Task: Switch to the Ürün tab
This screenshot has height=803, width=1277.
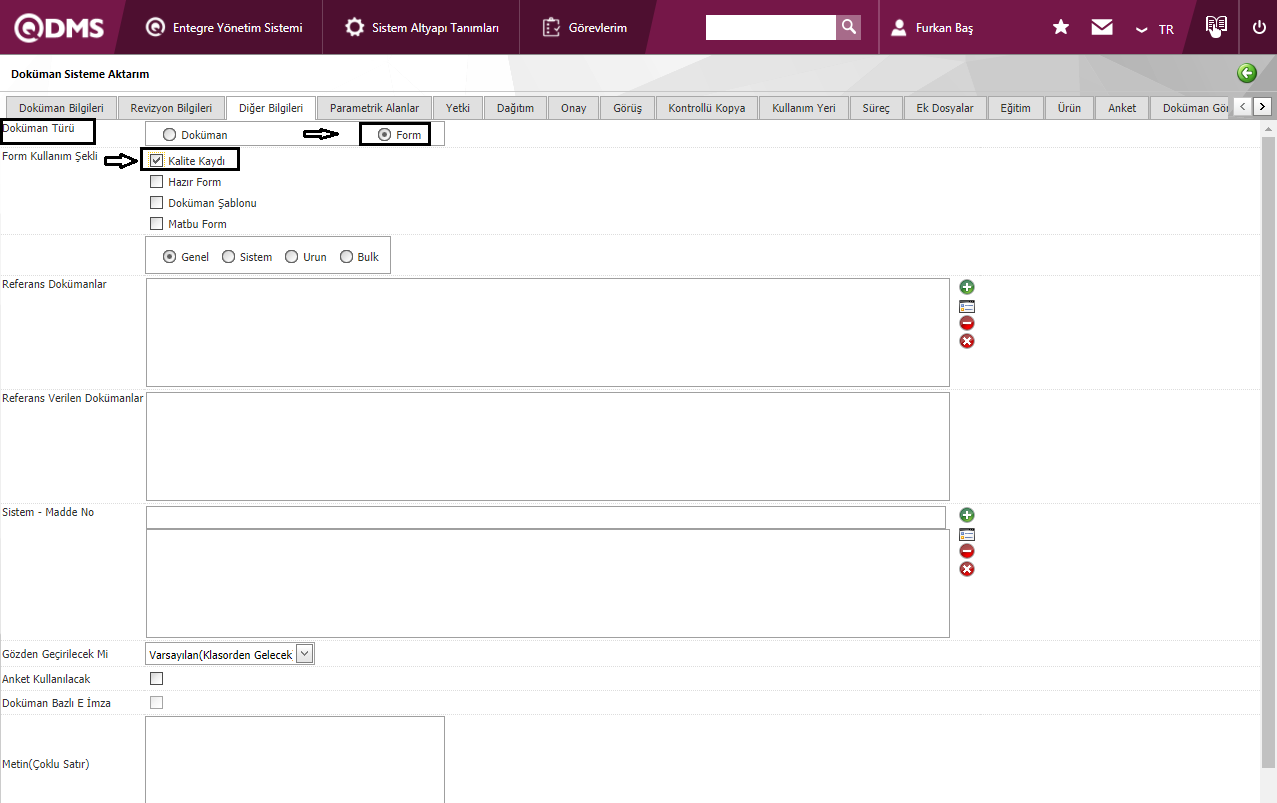Action: click(1069, 108)
